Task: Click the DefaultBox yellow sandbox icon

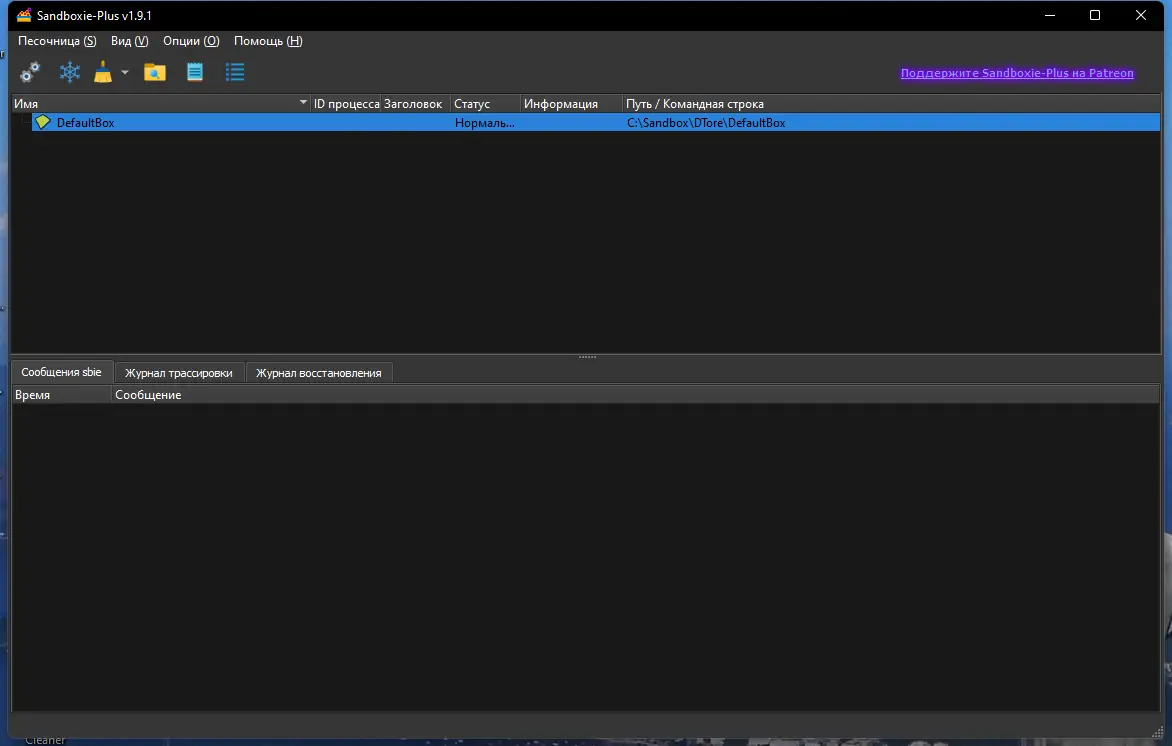Action: tap(43, 122)
